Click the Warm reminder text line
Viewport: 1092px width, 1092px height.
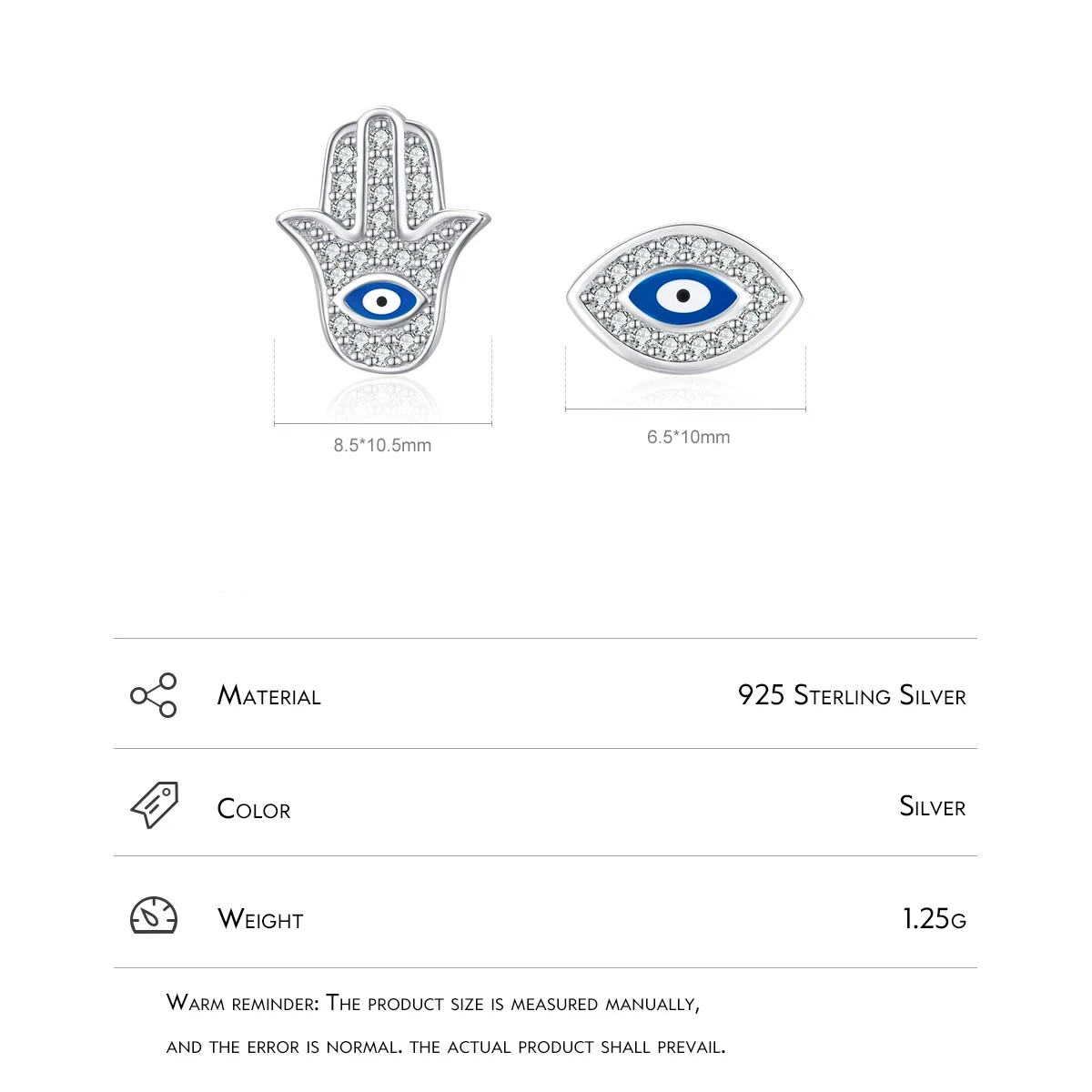(433, 1004)
